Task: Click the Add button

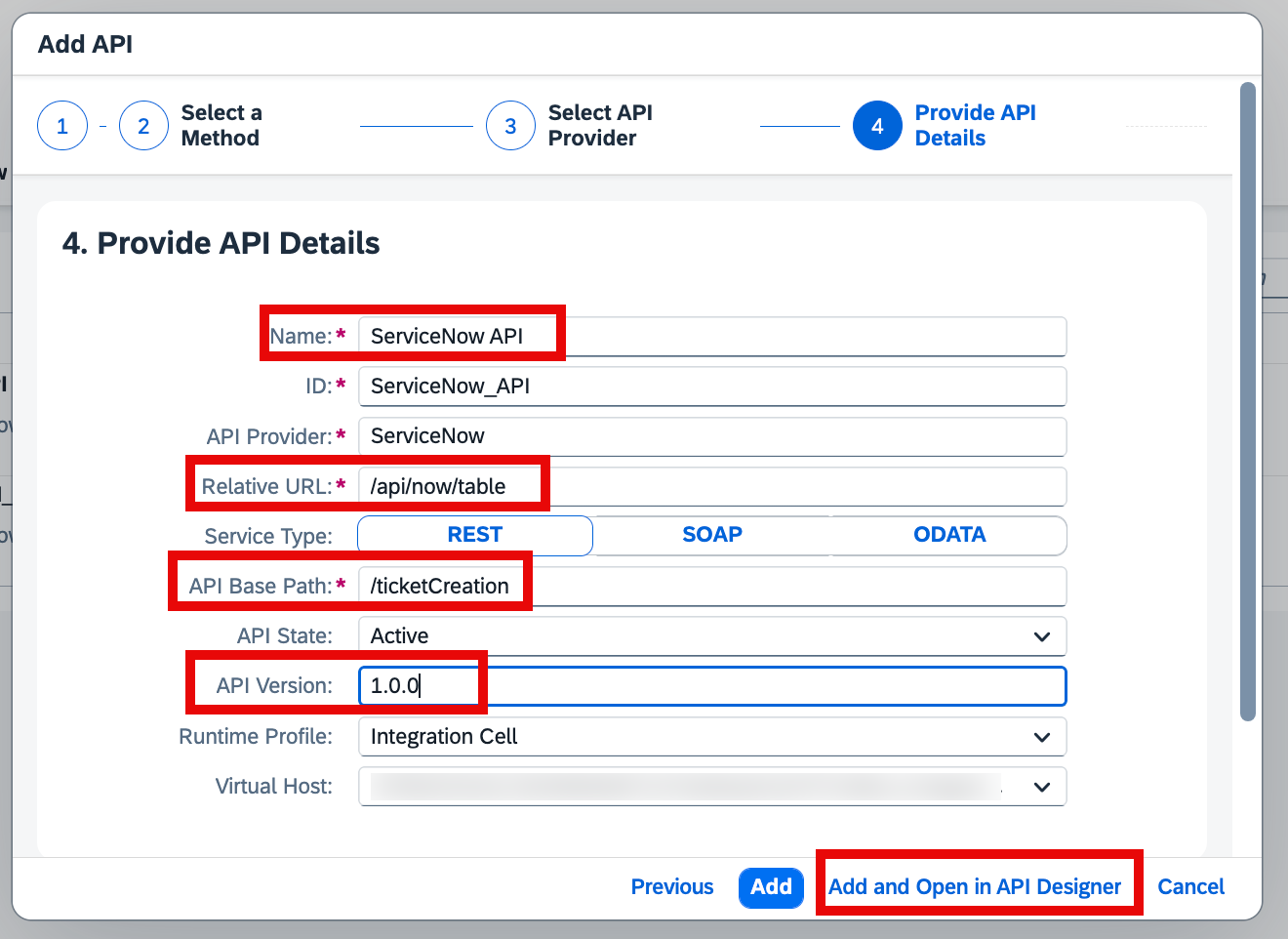Action: 771,887
